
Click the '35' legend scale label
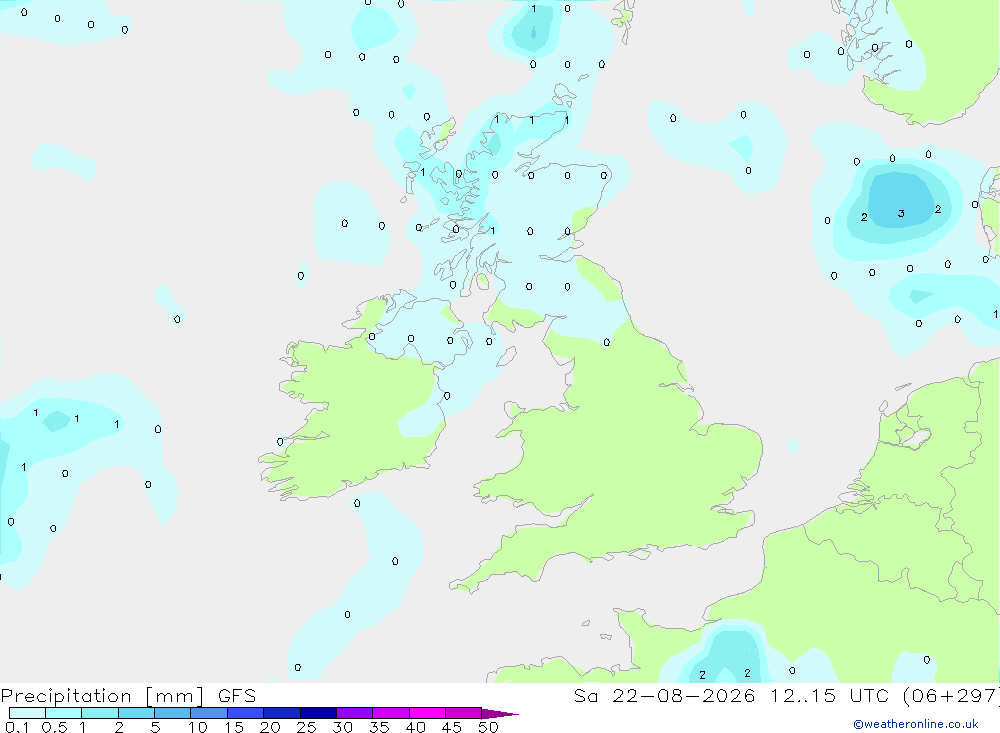[x=379, y=727]
